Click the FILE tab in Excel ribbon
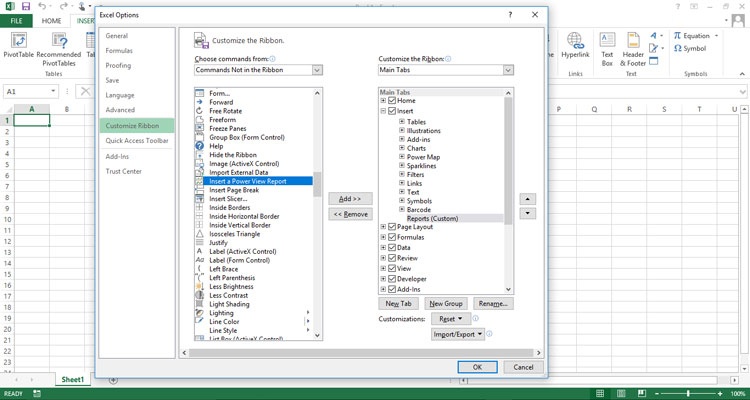The image size is (750, 400). pos(16,21)
